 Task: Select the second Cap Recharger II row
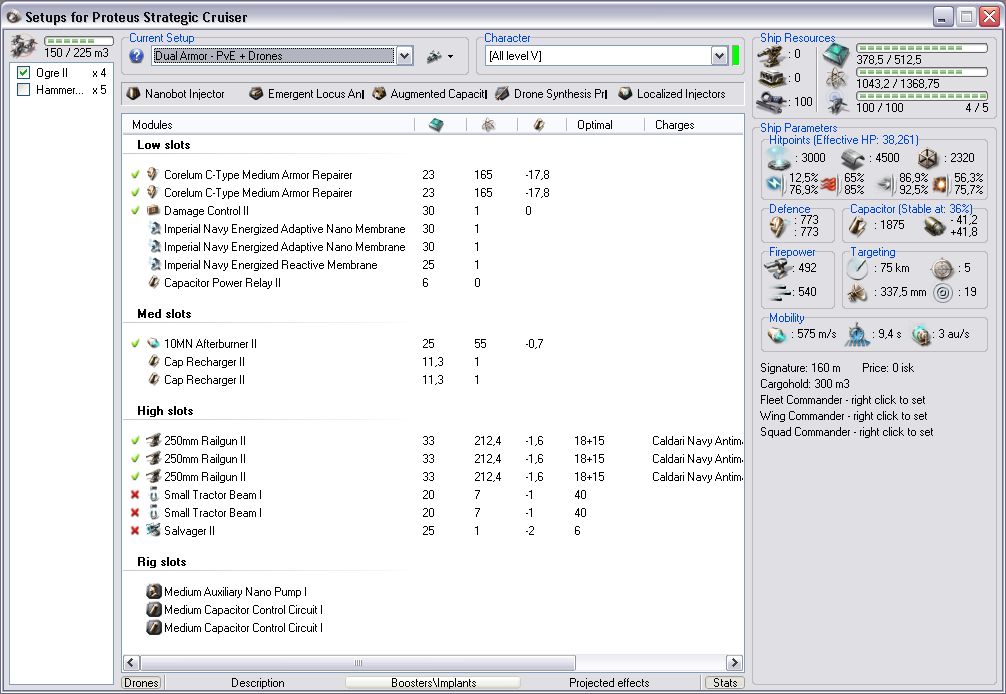(x=204, y=380)
